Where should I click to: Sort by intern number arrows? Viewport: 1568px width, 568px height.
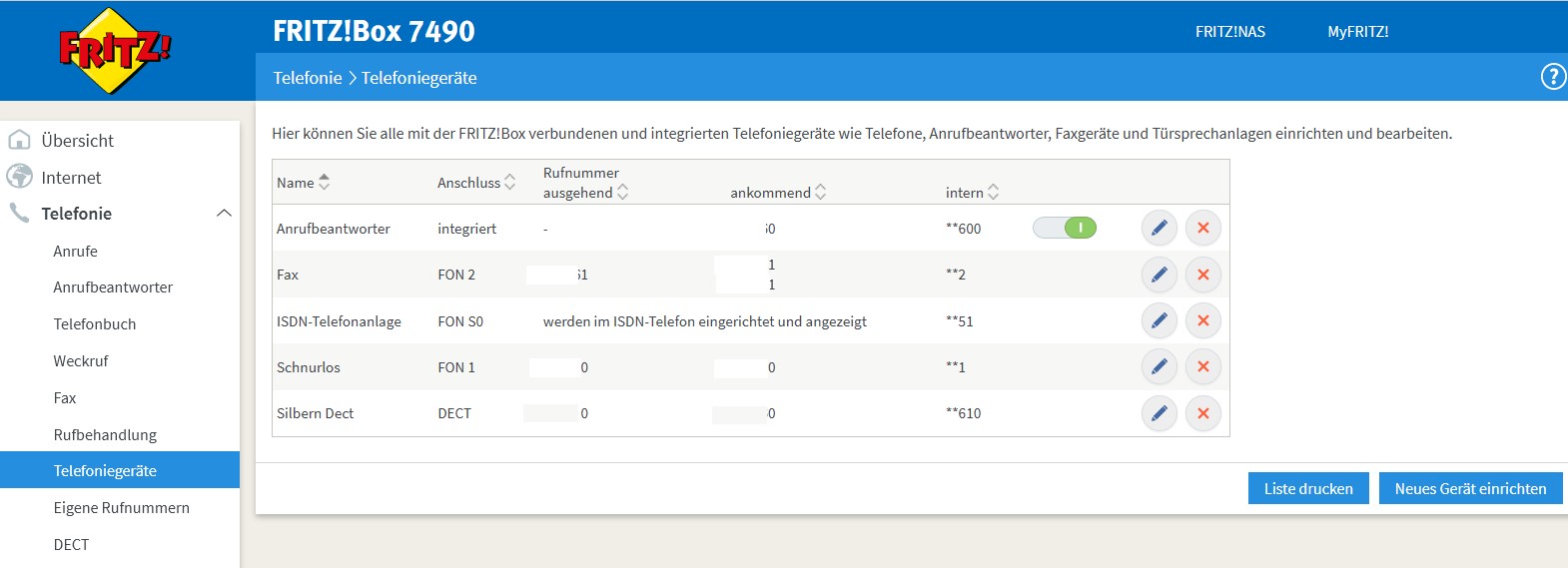click(993, 192)
